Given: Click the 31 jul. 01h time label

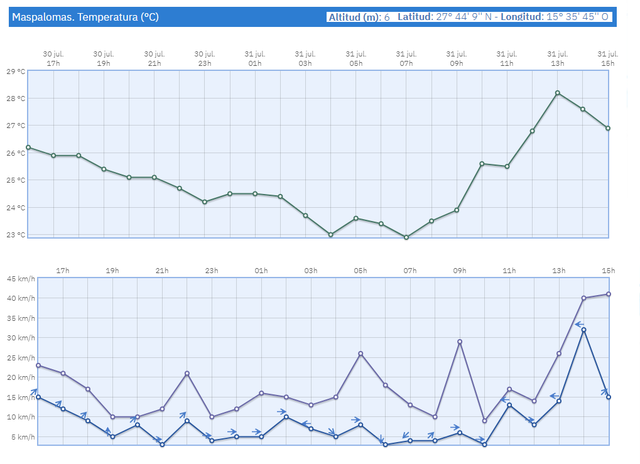Looking at the screenshot, I should click(255, 58).
